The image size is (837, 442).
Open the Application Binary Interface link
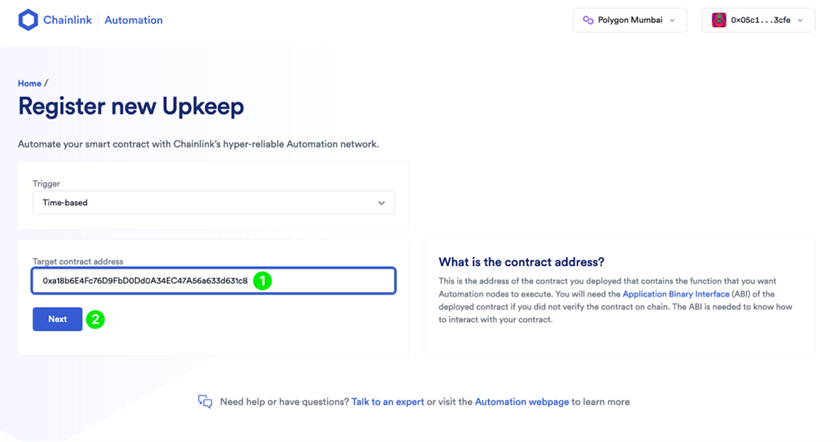click(x=676, y=294)
